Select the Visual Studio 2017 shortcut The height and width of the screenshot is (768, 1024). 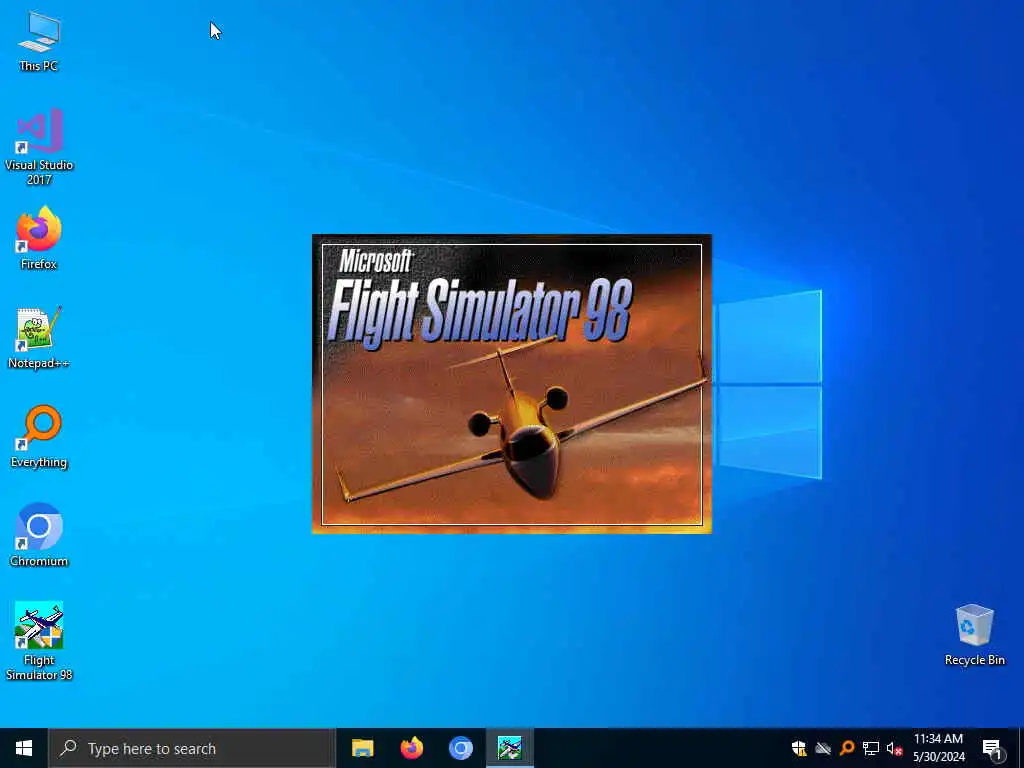[x=39, y=147]
